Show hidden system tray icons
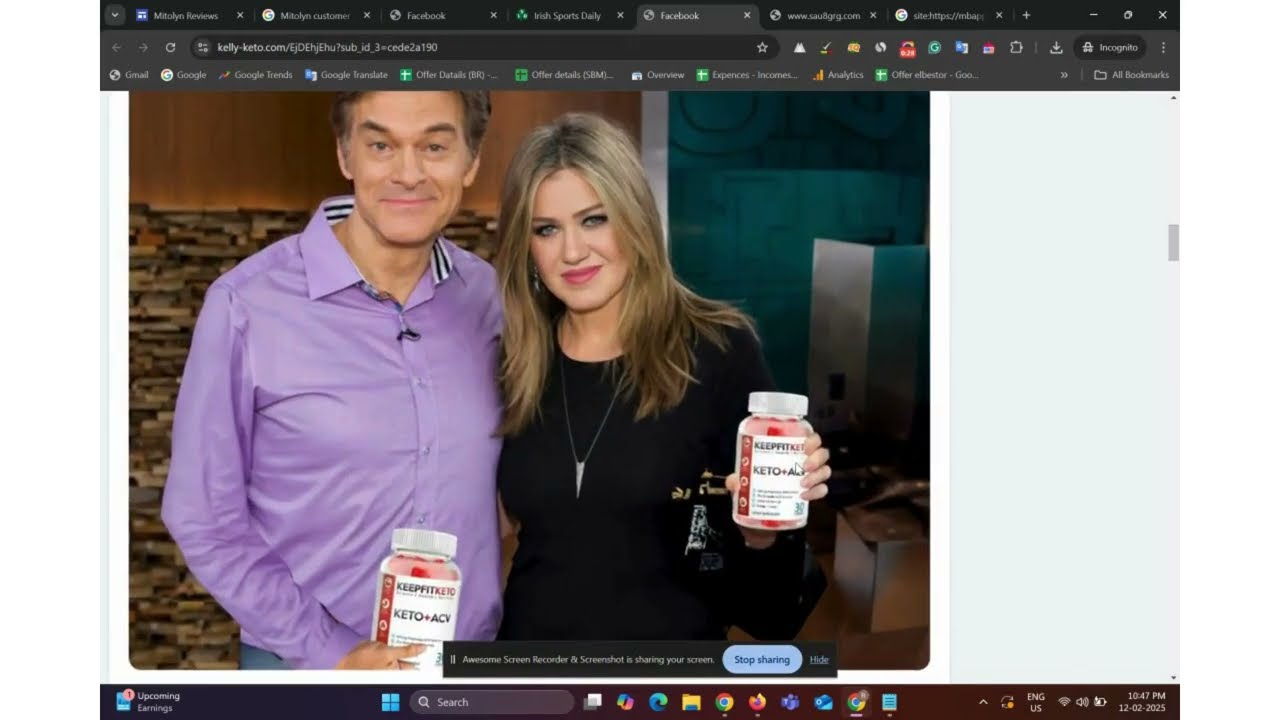The height and width of the screenshot is (720, 1280). [x=983, y=702]
